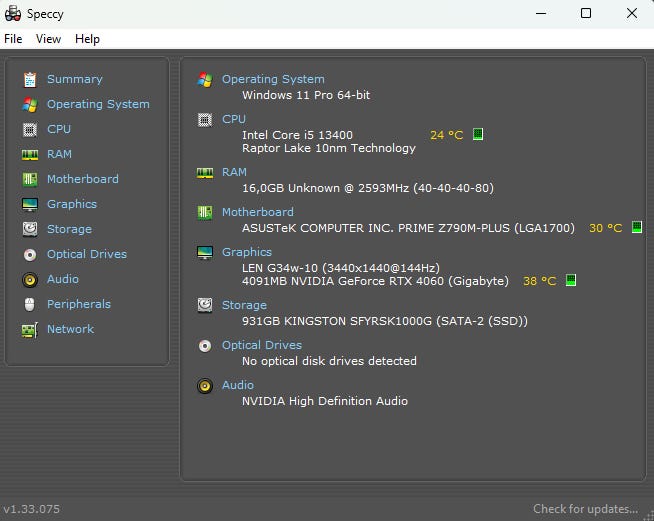Click CPU chip icon in summary panel
Image resolution: width=654 pixels, height=521 pixels.
click(x=205, y=120)
